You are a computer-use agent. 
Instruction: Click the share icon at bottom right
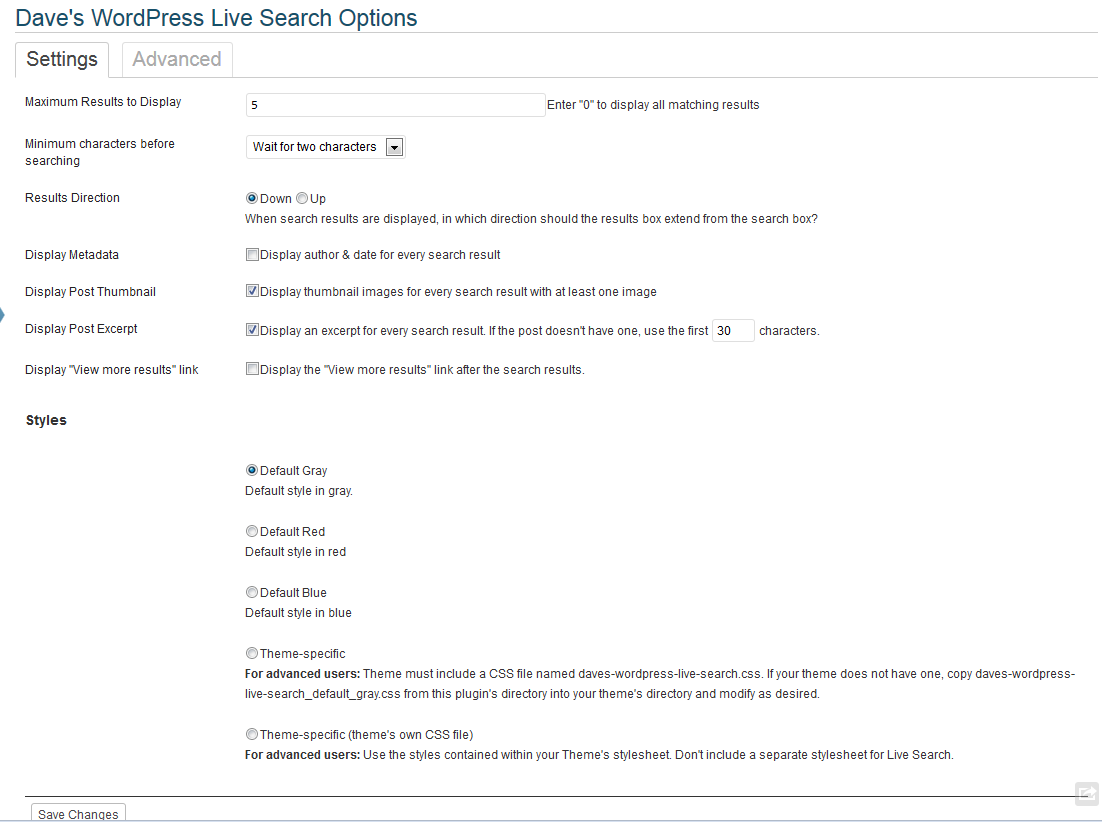pos(1087,793)
